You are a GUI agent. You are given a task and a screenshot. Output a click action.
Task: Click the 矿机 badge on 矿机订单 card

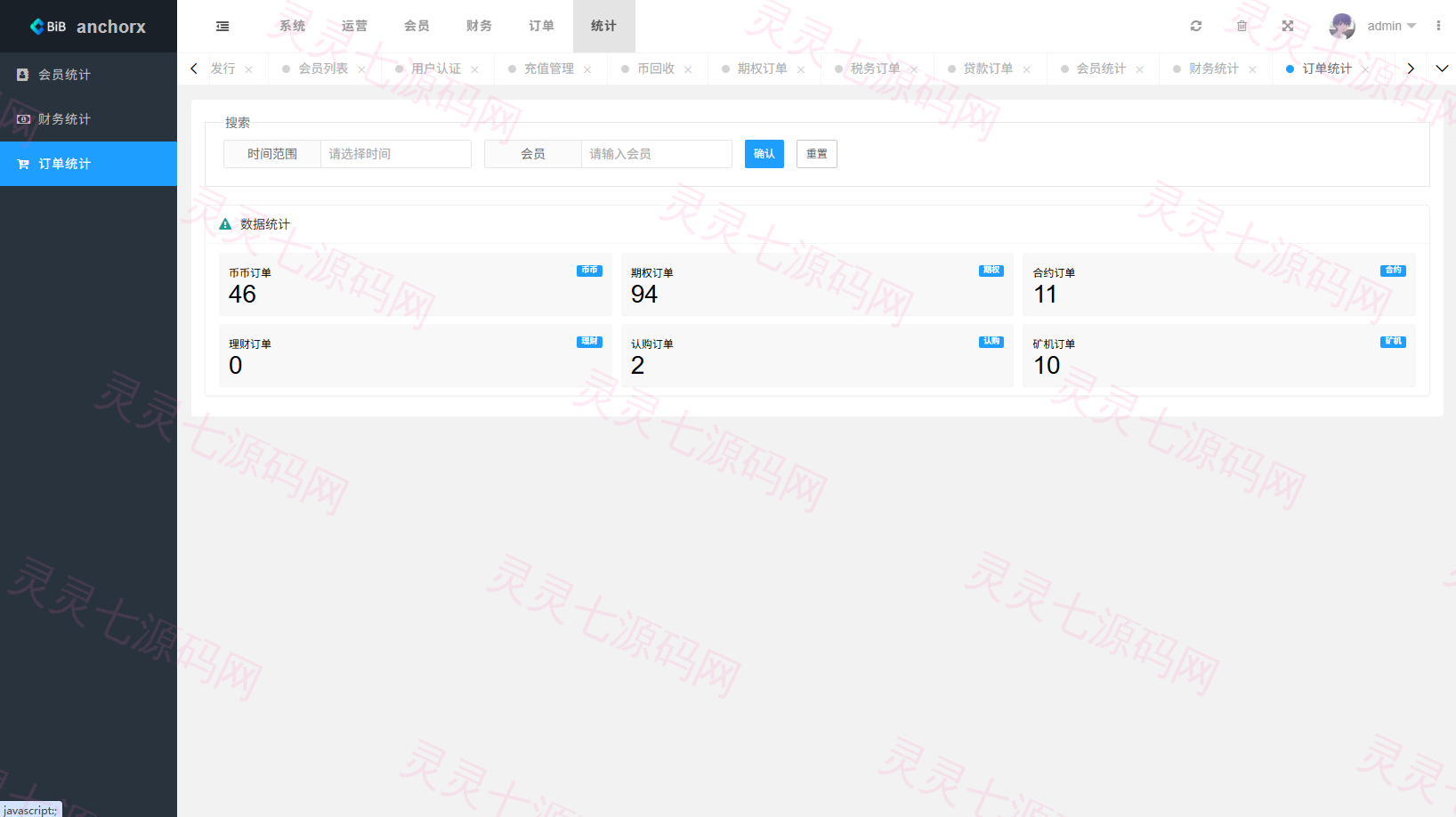1394,342
